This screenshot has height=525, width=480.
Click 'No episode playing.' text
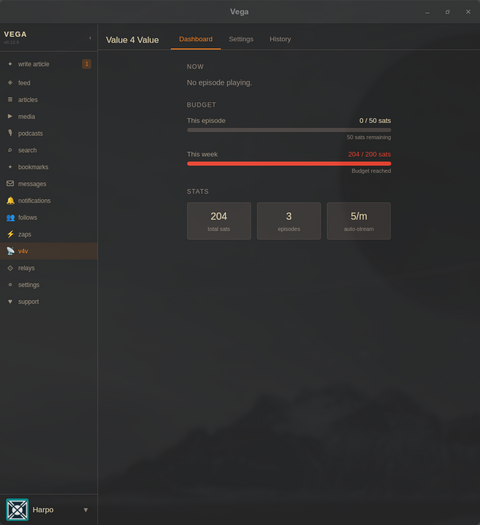click(219, 83)
